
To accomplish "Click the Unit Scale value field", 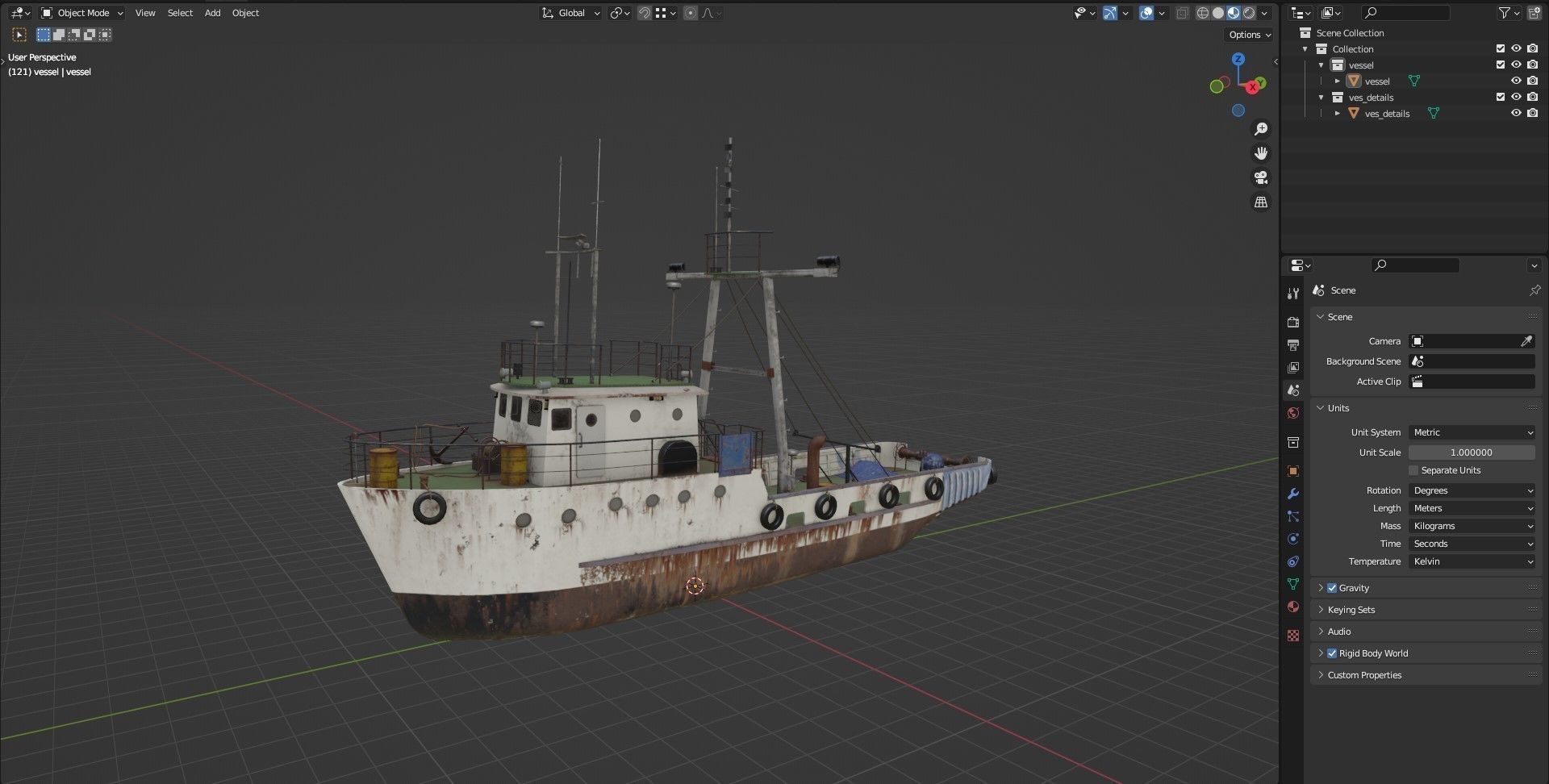I will click(x=1472, y=452).
